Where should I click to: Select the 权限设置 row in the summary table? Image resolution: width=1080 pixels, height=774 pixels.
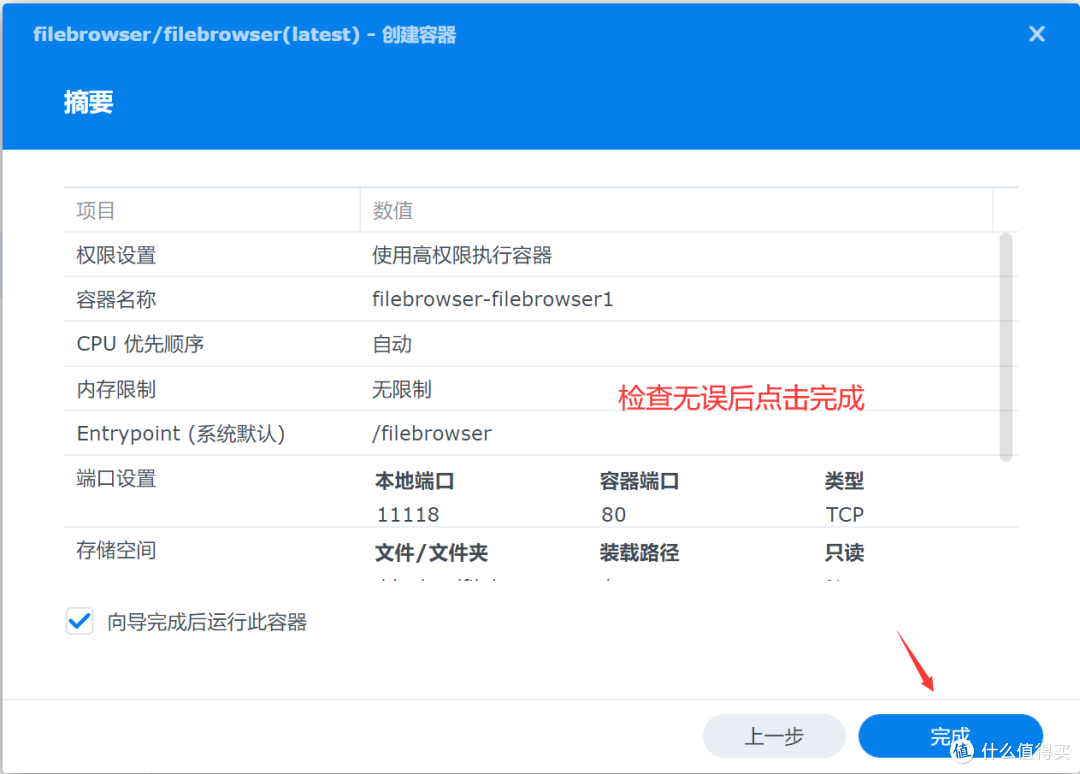300,255
